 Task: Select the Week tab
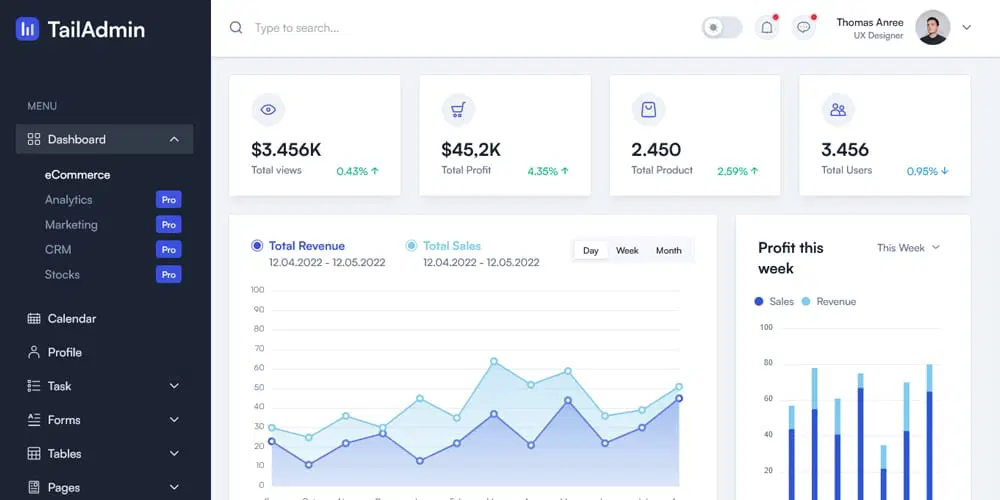tap(627, 250)
